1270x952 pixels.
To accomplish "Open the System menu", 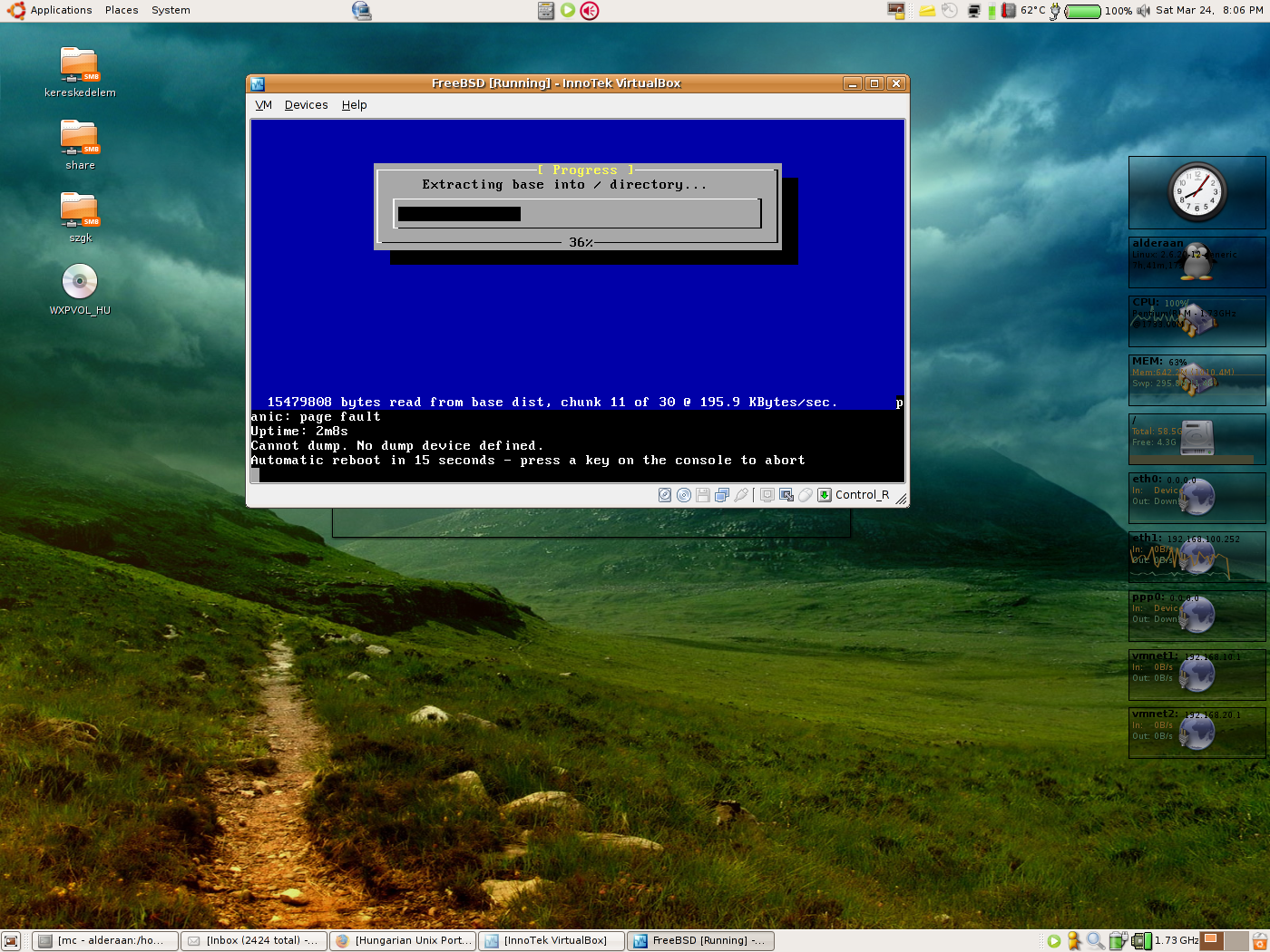I will point(171,10).
